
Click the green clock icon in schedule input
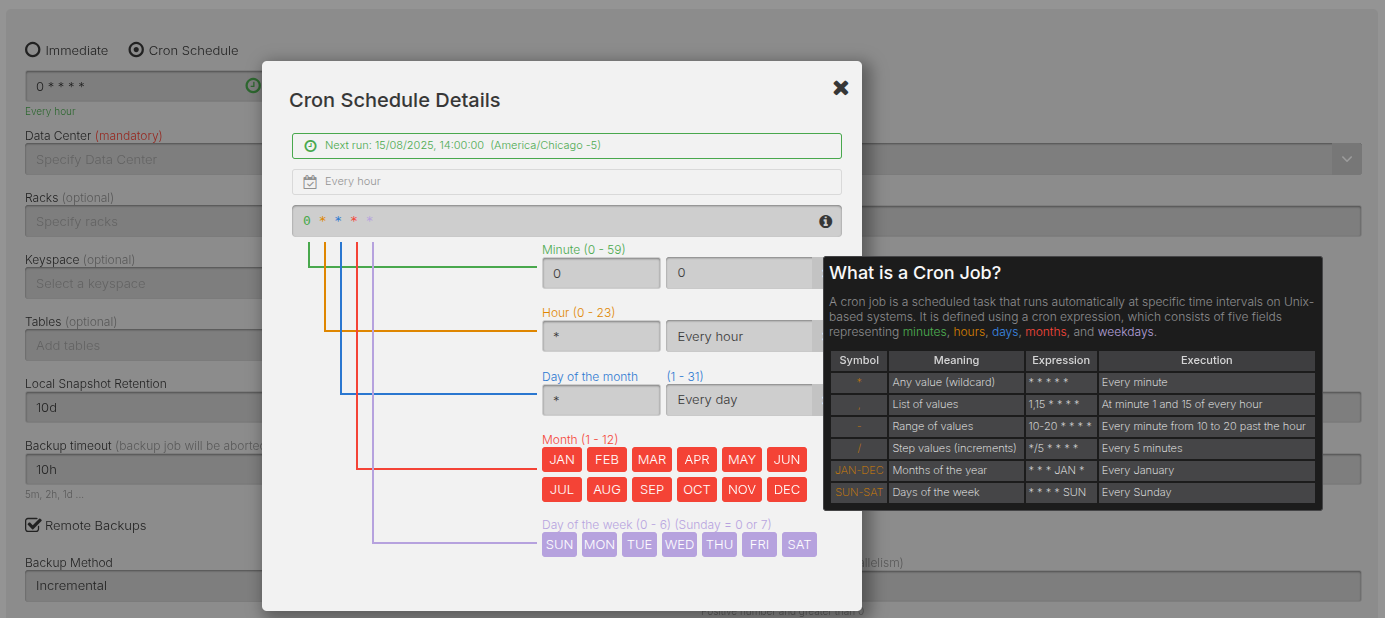[253, 86]
